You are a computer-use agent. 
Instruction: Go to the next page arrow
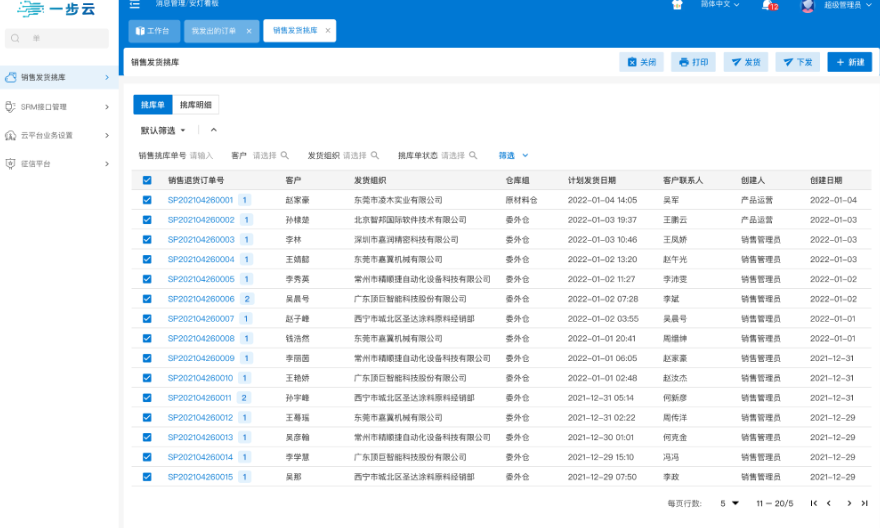(x=849, y=503)
